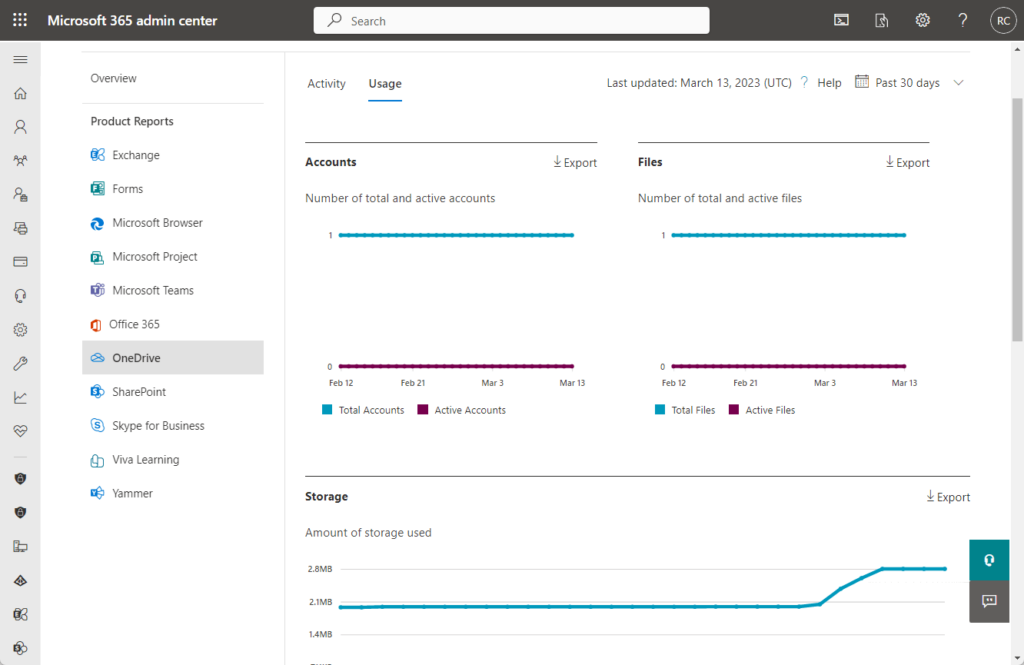Switch to the Activity tab
Image resolution: width=1024 pixels, height=665 pixels.
click(327, 84)
